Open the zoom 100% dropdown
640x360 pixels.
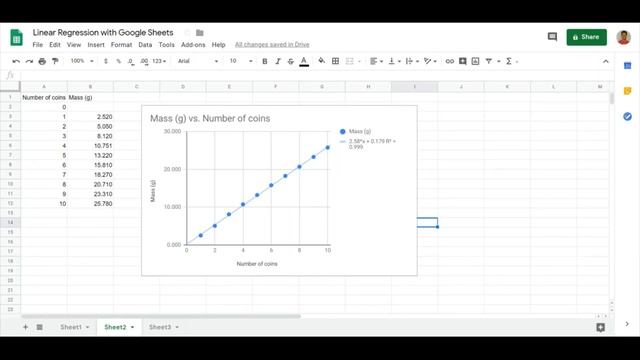pos(82,61)
